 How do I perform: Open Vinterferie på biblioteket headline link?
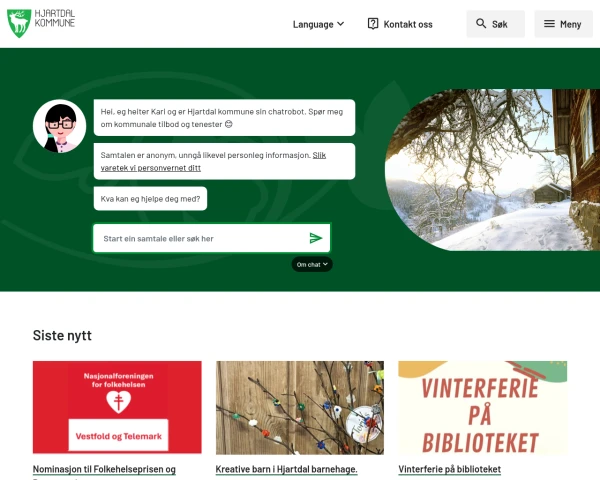(450, 469)
